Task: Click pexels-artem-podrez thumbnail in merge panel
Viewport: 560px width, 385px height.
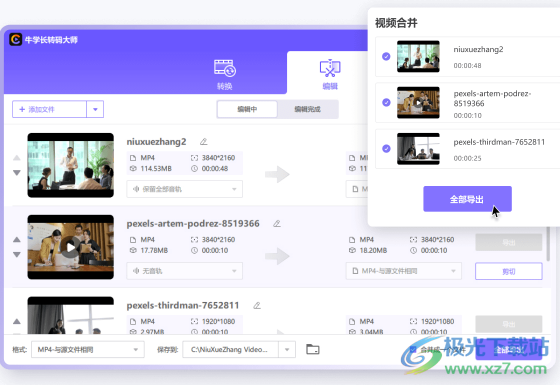Action: [x=418, y=102]
